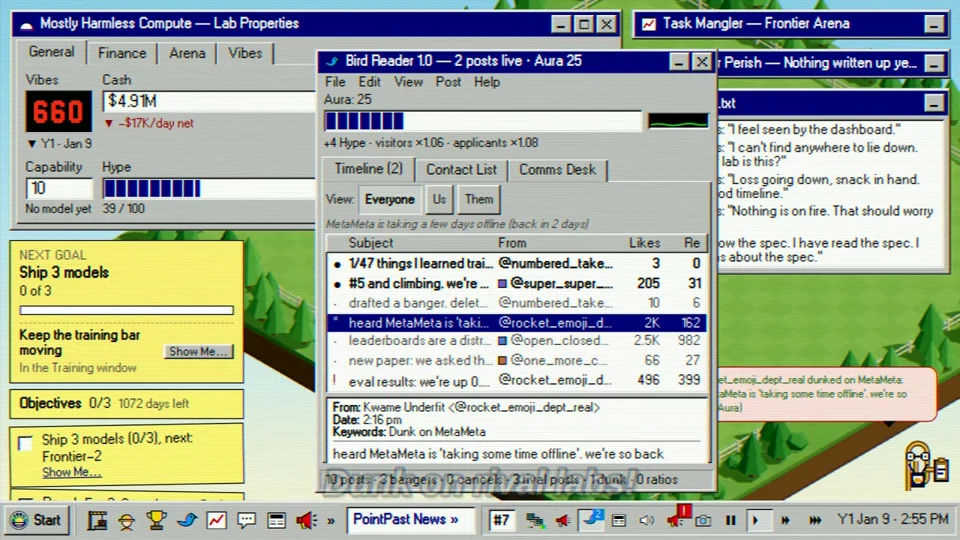The width and height of the screenshot is (960, 540).
Task: Open the Arena tab in Lab Properties
Action: (187, 53)
